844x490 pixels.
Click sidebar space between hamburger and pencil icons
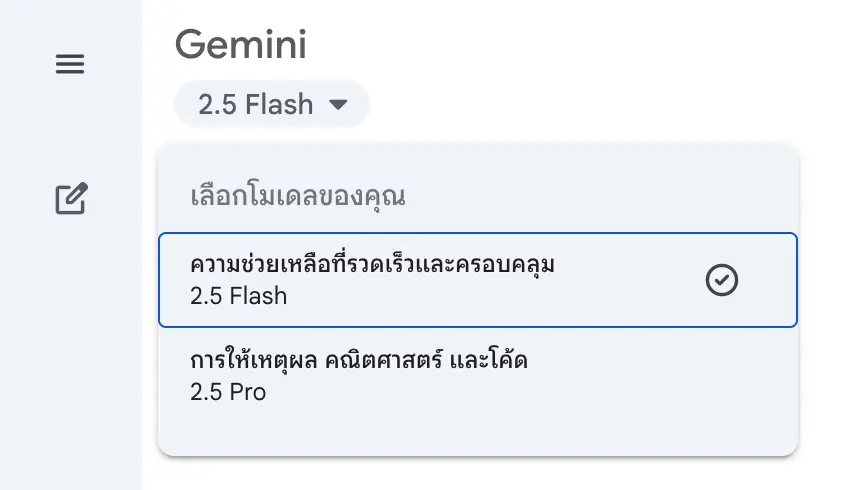coord(71,132)
